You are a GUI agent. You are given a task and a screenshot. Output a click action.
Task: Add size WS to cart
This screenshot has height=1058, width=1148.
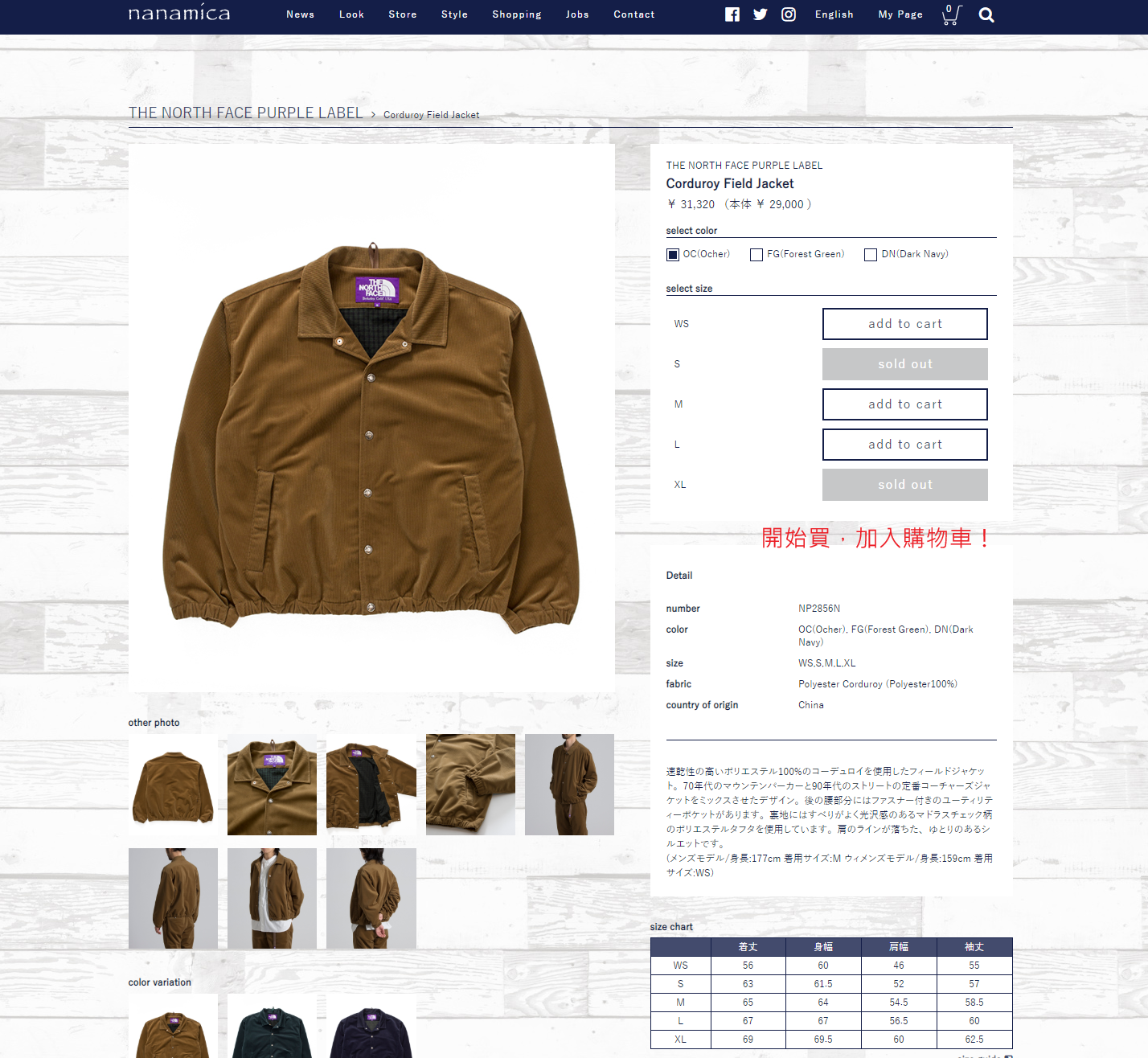pyautogui.click(x=904, y=324)
